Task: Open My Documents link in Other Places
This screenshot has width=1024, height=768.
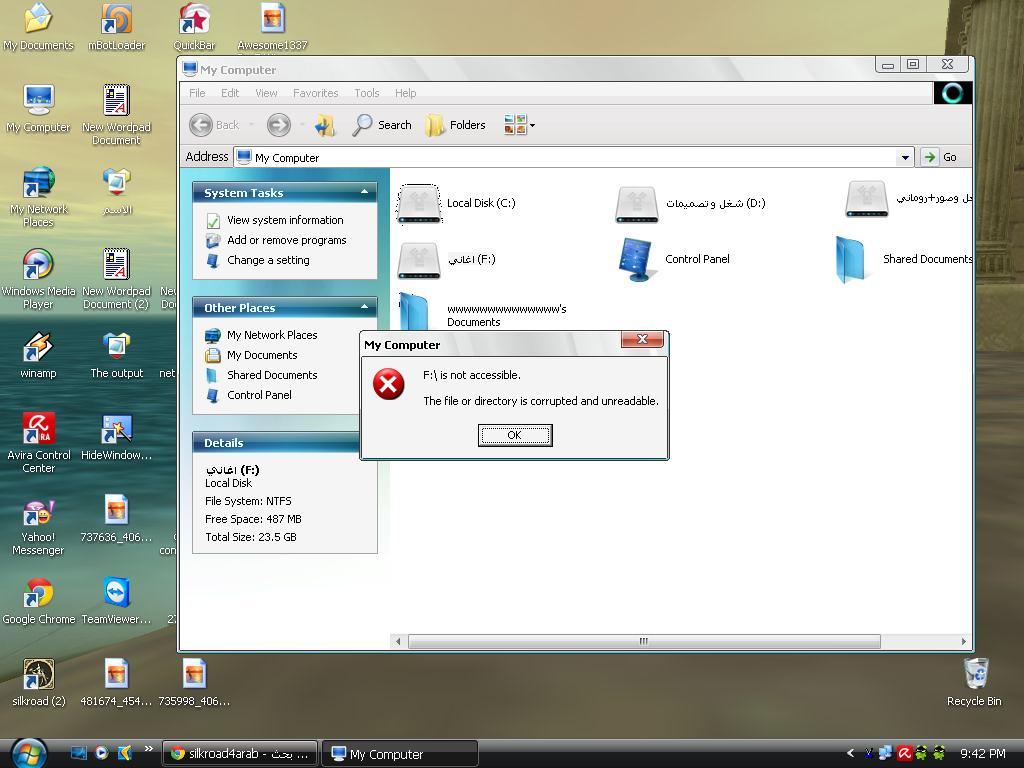Action: pos(262,355)
